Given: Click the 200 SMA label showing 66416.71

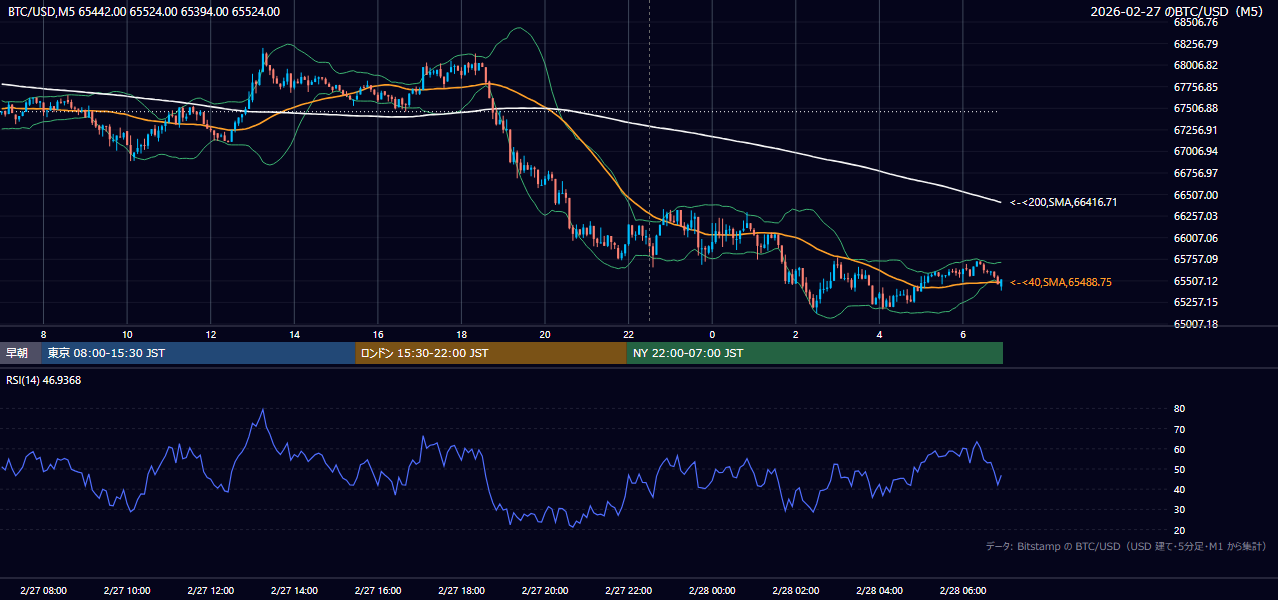Looking at the screenshot, I should [x=1063, y=202].
